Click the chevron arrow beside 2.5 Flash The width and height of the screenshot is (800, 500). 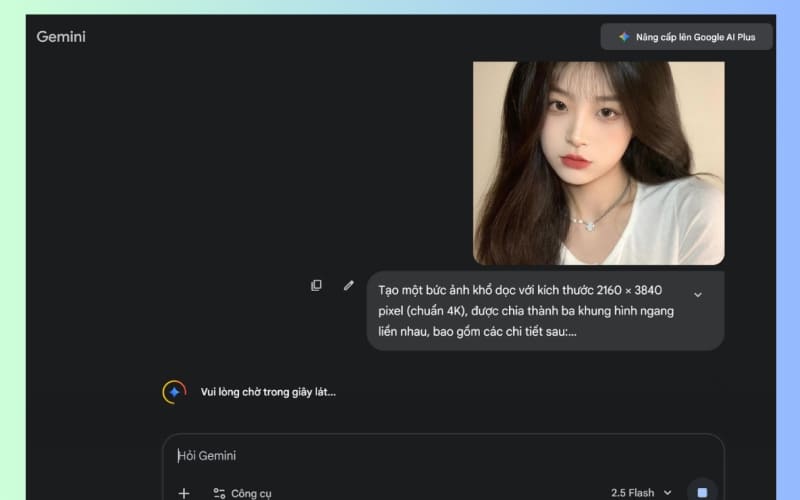[x=667, y=493]
